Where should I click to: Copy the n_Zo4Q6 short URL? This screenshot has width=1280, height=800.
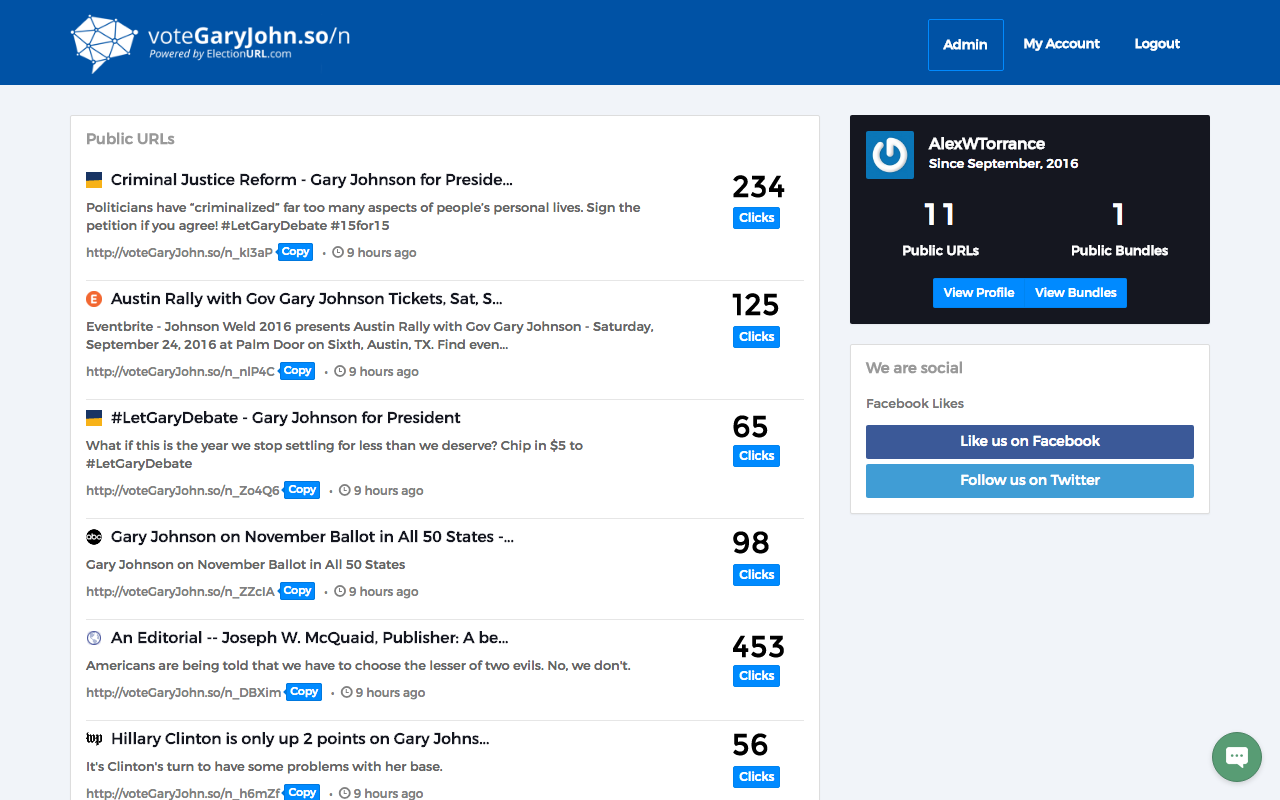[x=302, y=490]
